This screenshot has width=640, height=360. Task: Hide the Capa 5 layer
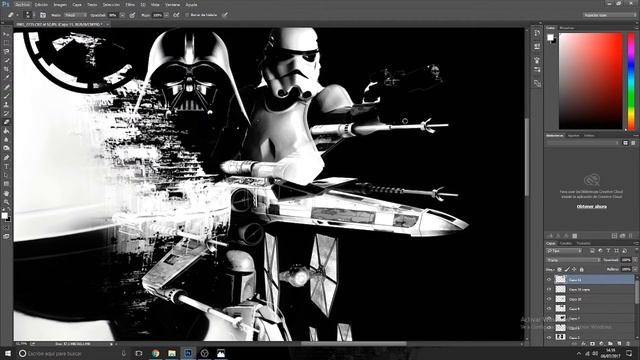(x=549, y=337)
